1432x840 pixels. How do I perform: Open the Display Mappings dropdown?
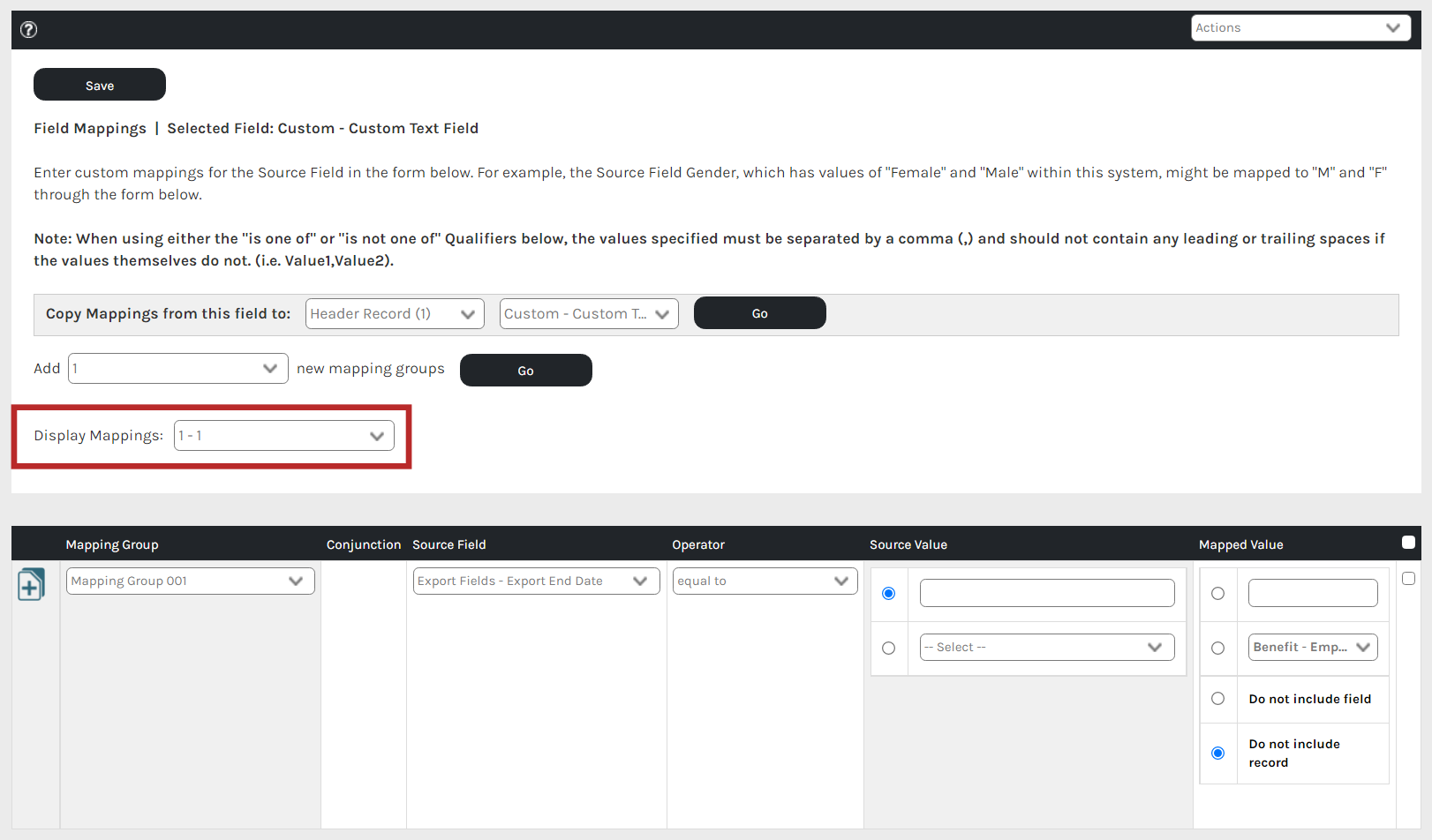284,436
